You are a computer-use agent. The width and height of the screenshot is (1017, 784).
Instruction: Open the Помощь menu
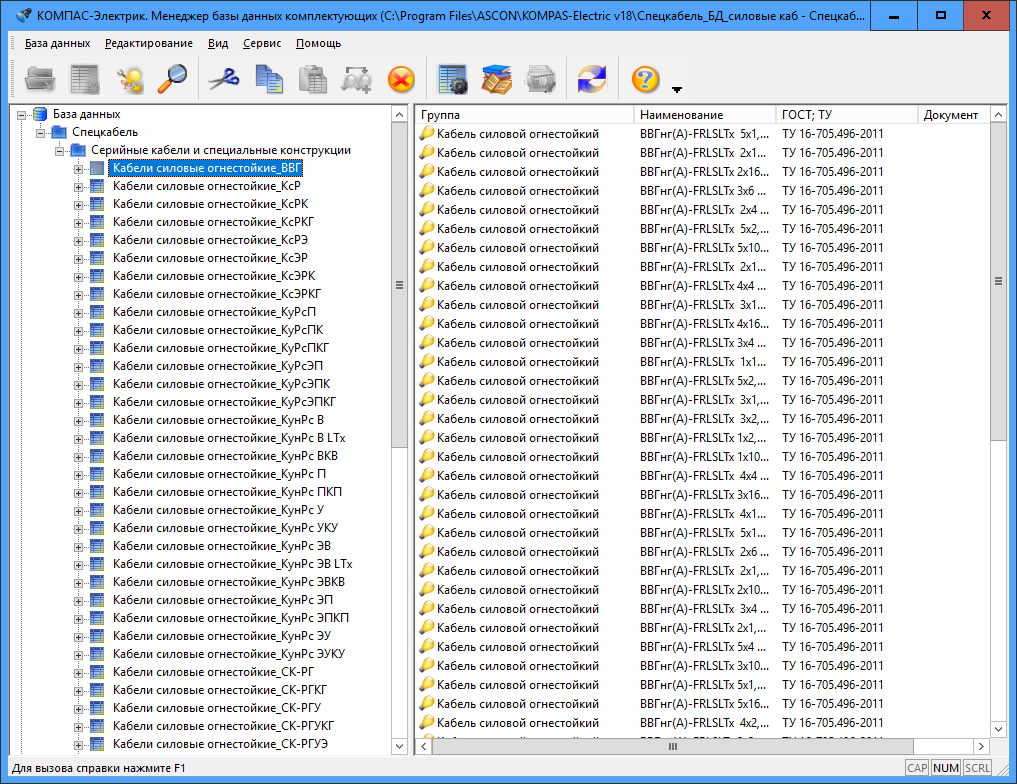tap(318, 43)
